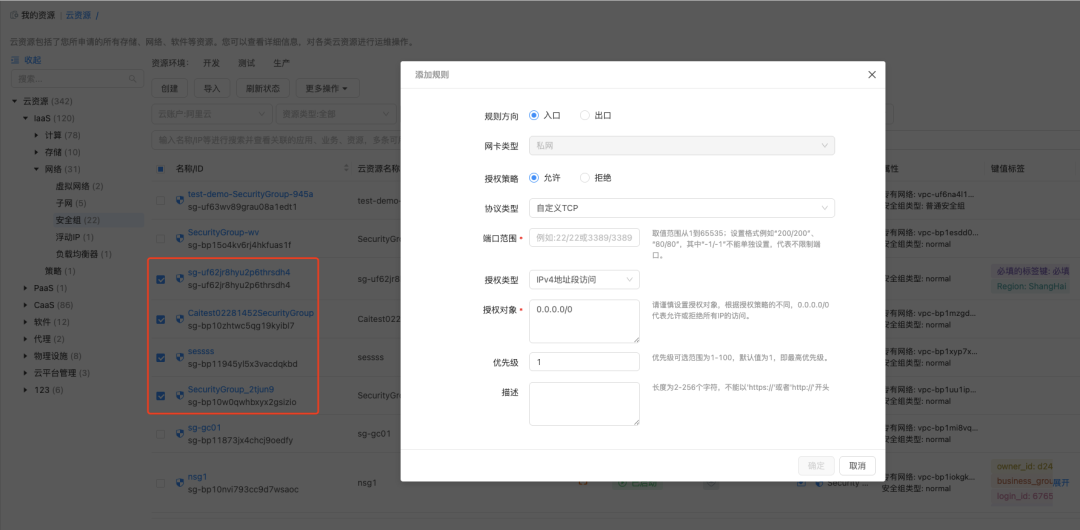
Task: Toggle the select-all checkbox in table header
Action: (160, 169)
